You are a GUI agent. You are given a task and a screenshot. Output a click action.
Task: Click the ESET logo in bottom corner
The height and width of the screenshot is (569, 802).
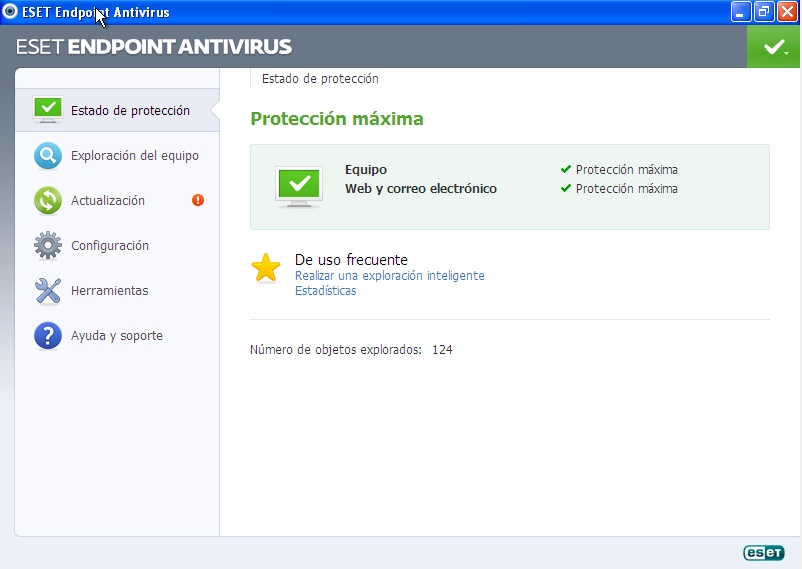764,553
